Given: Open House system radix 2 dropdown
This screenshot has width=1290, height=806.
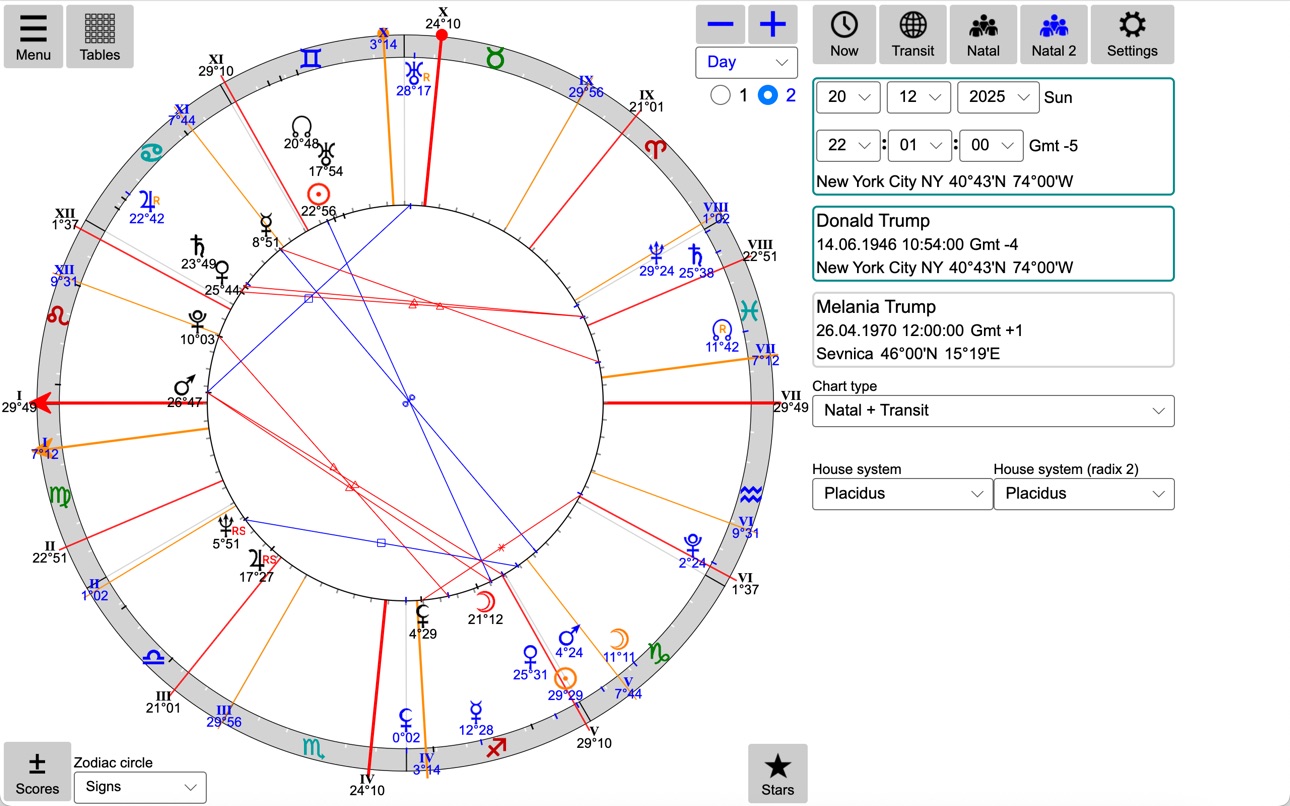Looking at the screenshot, I should tap(1084, 493).
